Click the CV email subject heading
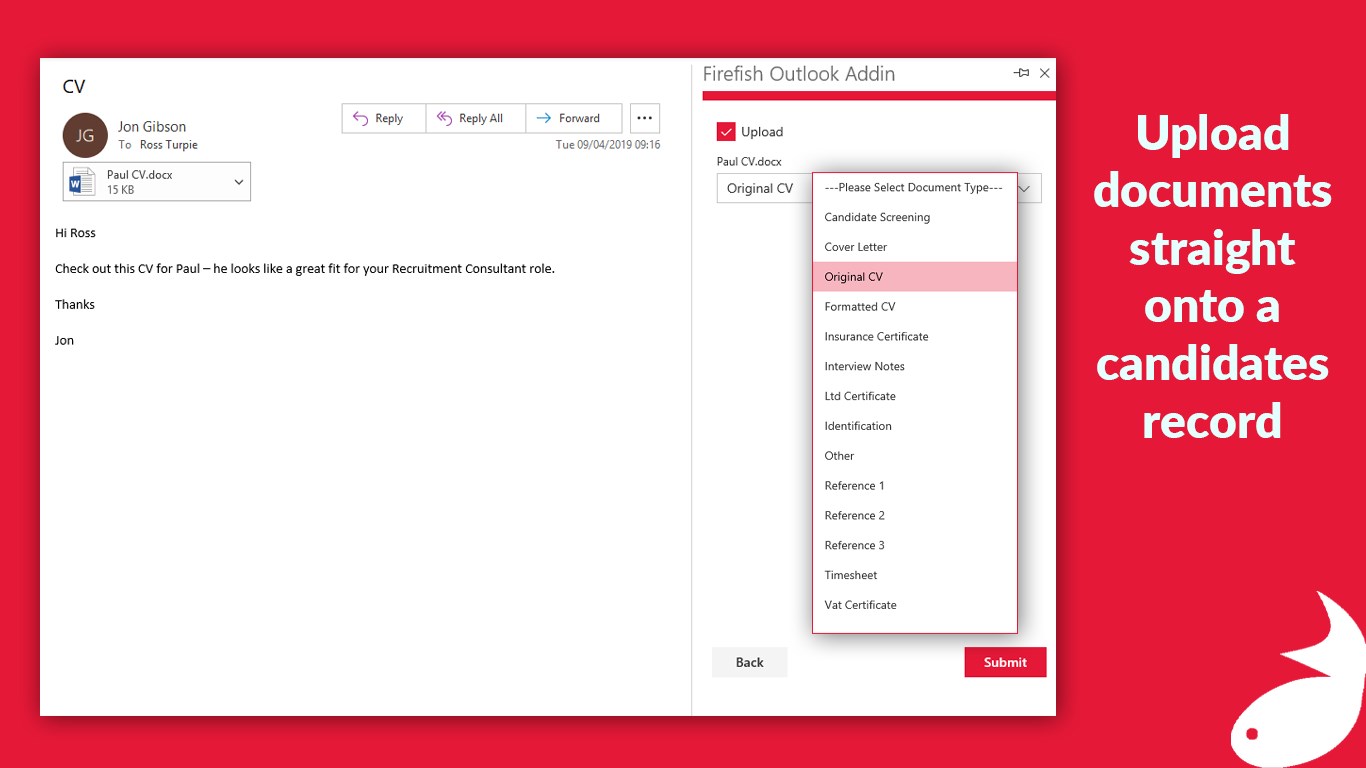Screen dimensions: 1366x768 [74, 87]
